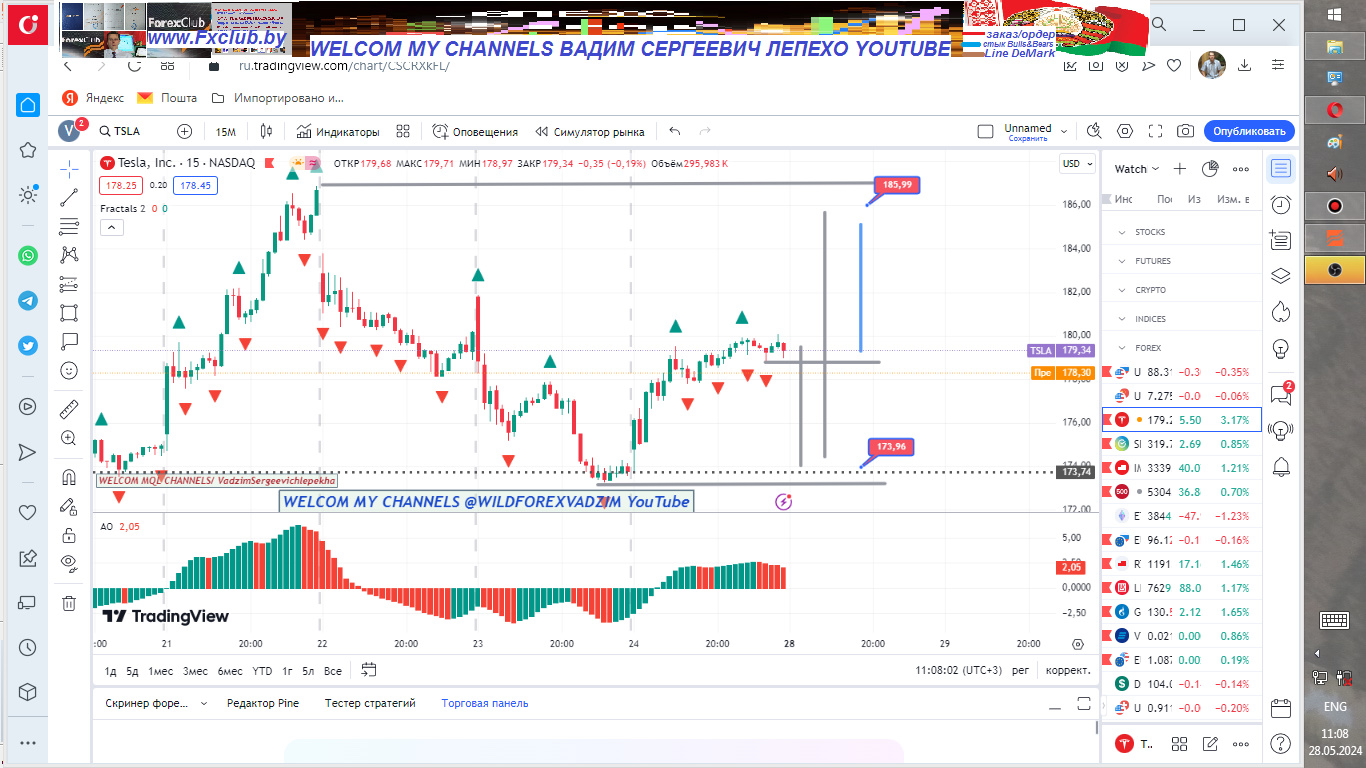Open the go-to-date calendar icon
Viewport: 1366px width, 768px height.
[x=369, y=670]
